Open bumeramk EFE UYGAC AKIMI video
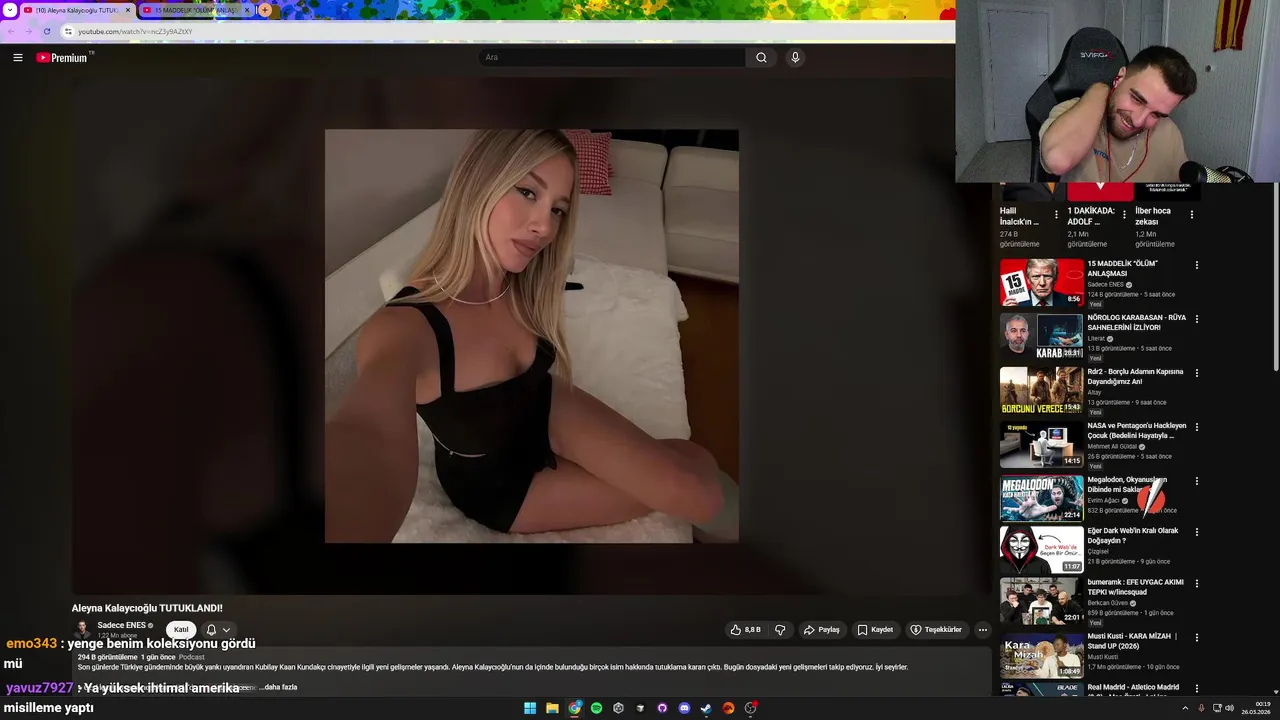1280x720 pixels. pyautogui.click(x=1135, y=586)
